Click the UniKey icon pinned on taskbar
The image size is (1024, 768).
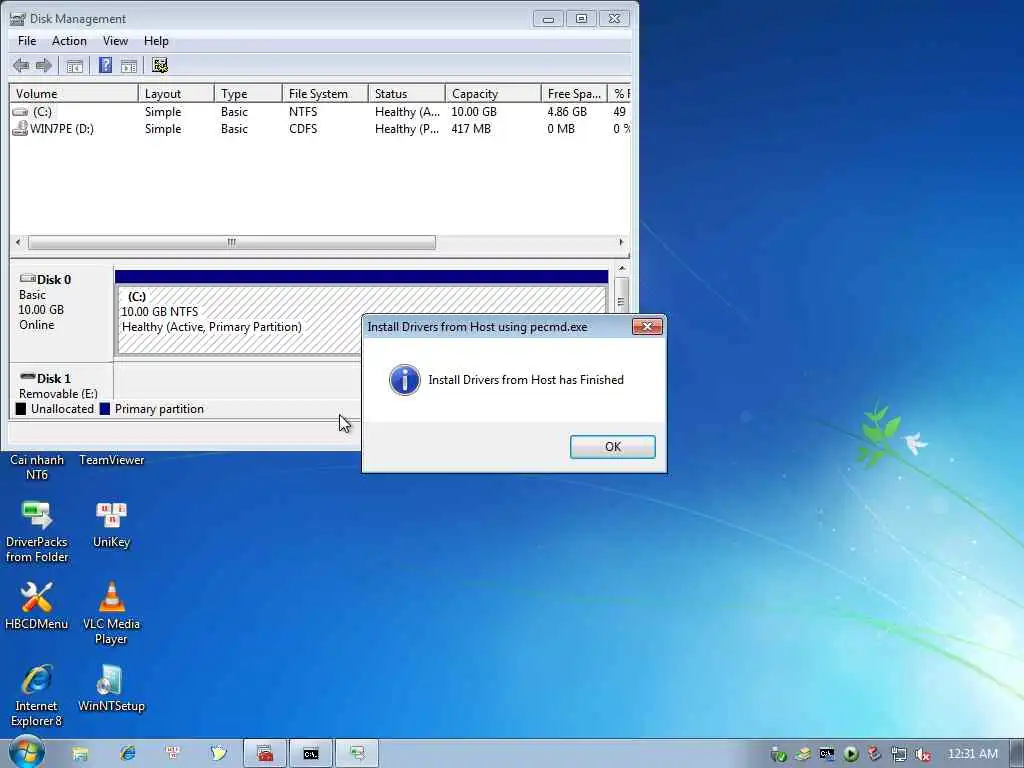[x=173, y=754]
